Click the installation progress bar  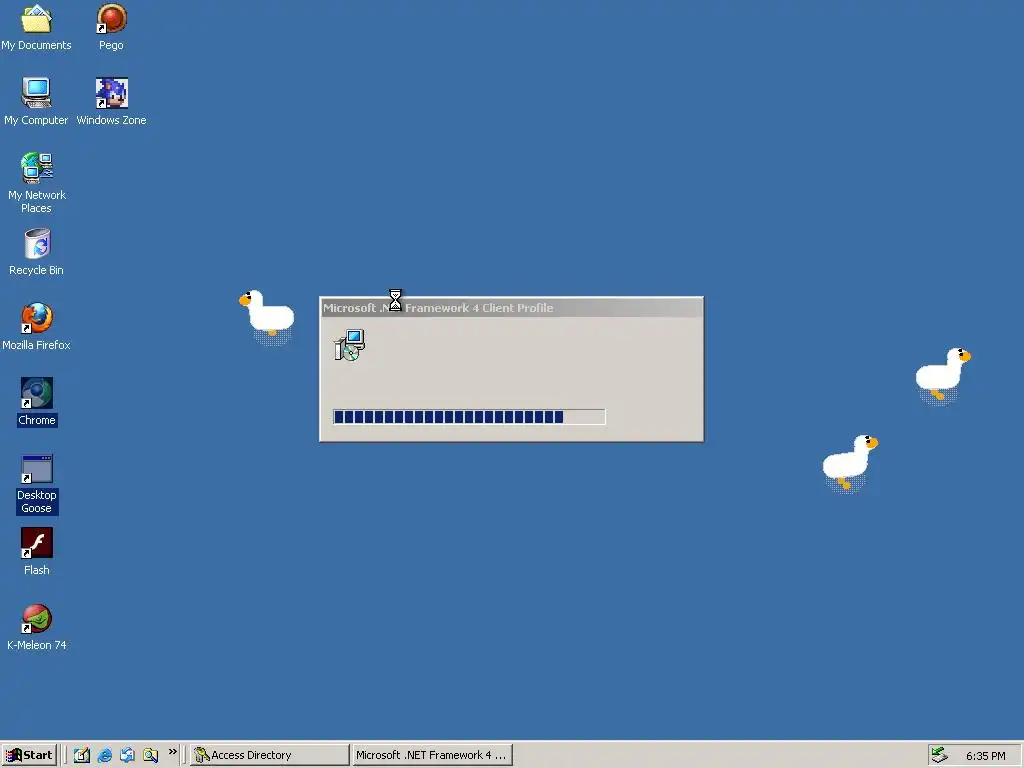(x=469, y=417)
